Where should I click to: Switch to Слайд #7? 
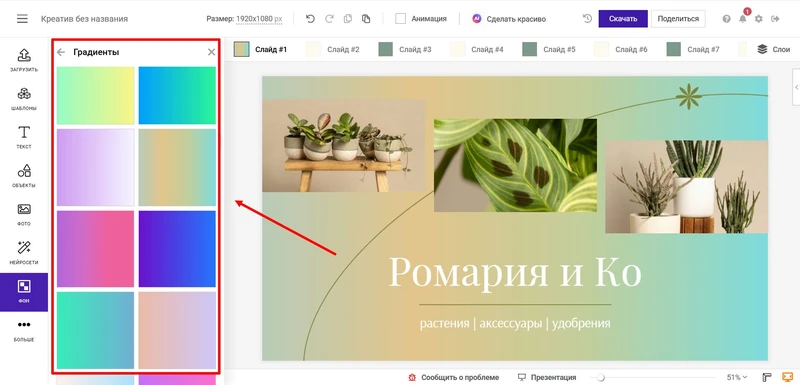[693, 49]
